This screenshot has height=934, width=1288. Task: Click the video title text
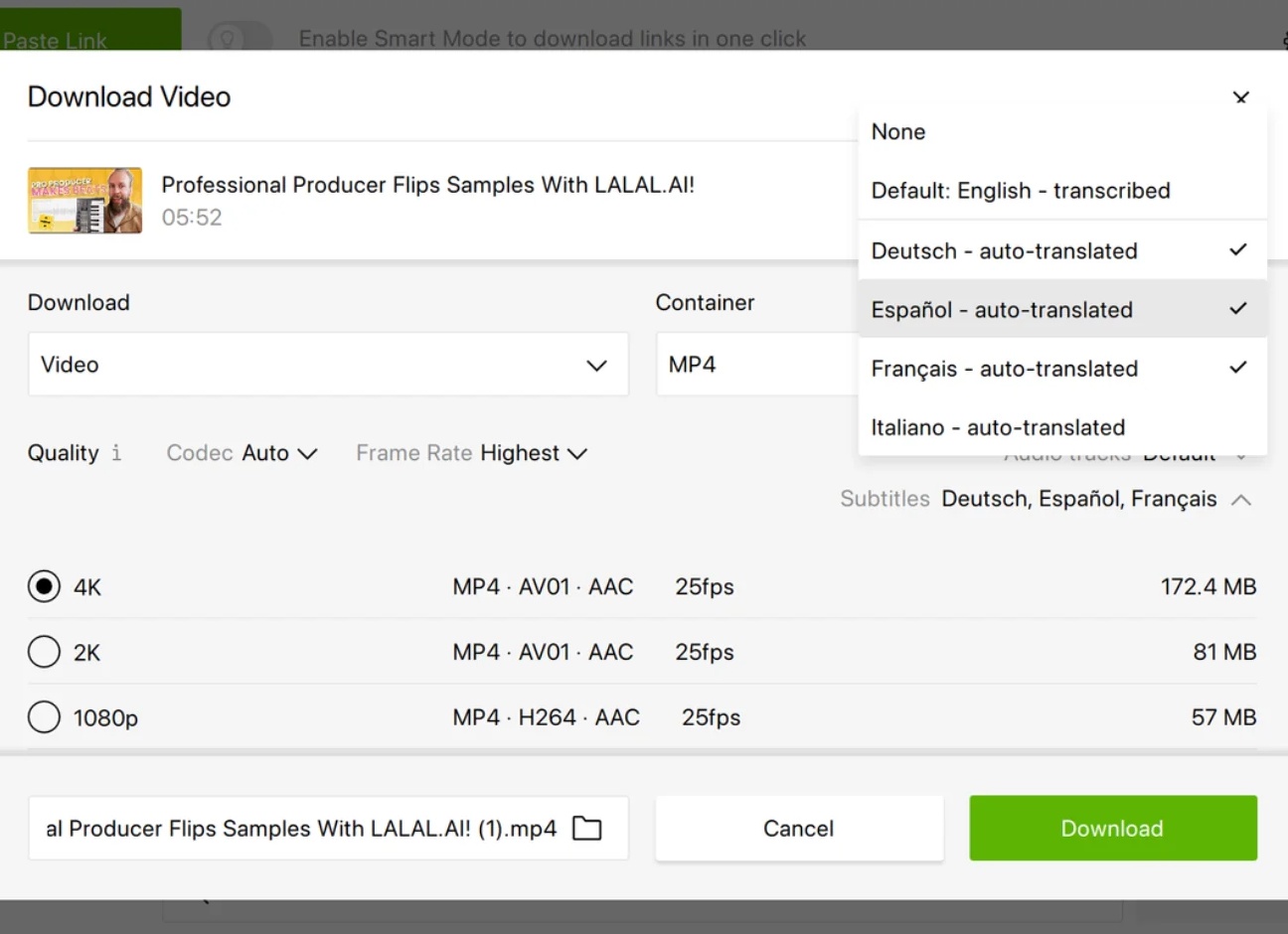tap(428, 185)
